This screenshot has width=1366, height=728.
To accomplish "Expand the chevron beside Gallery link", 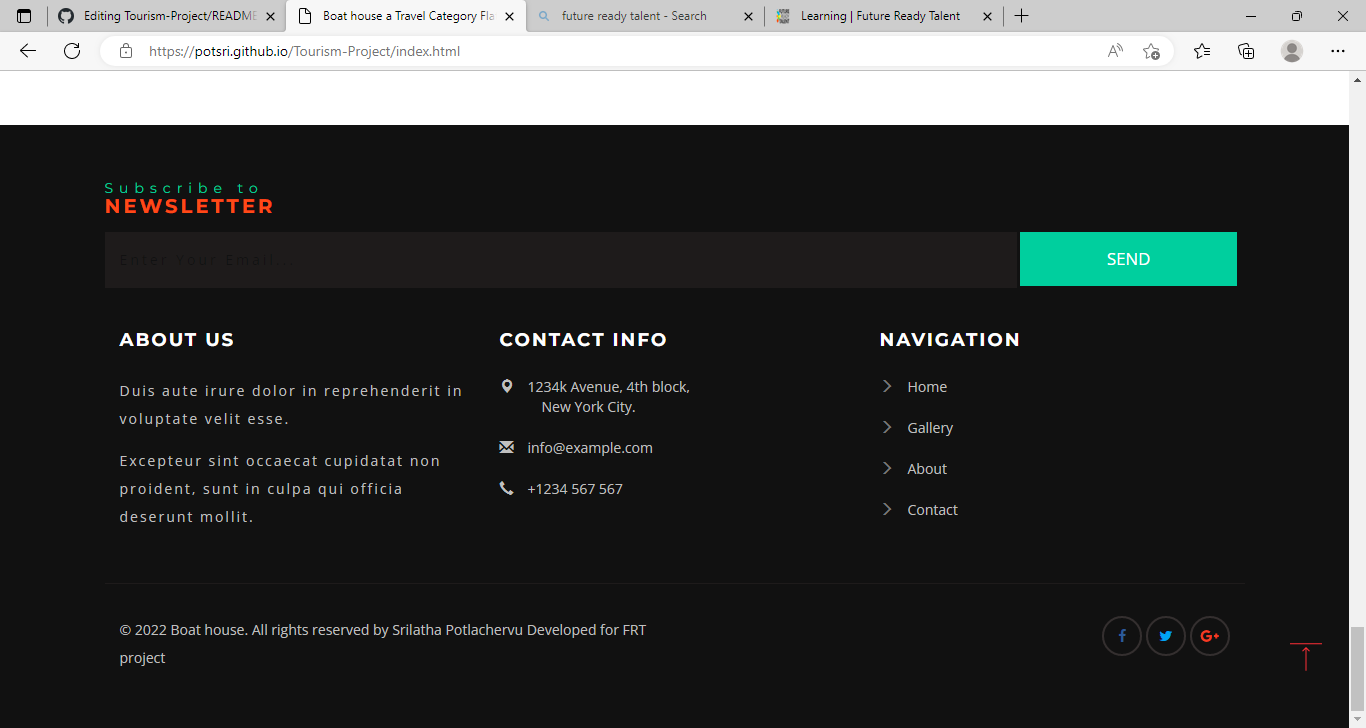I will [x=886, y=427].
